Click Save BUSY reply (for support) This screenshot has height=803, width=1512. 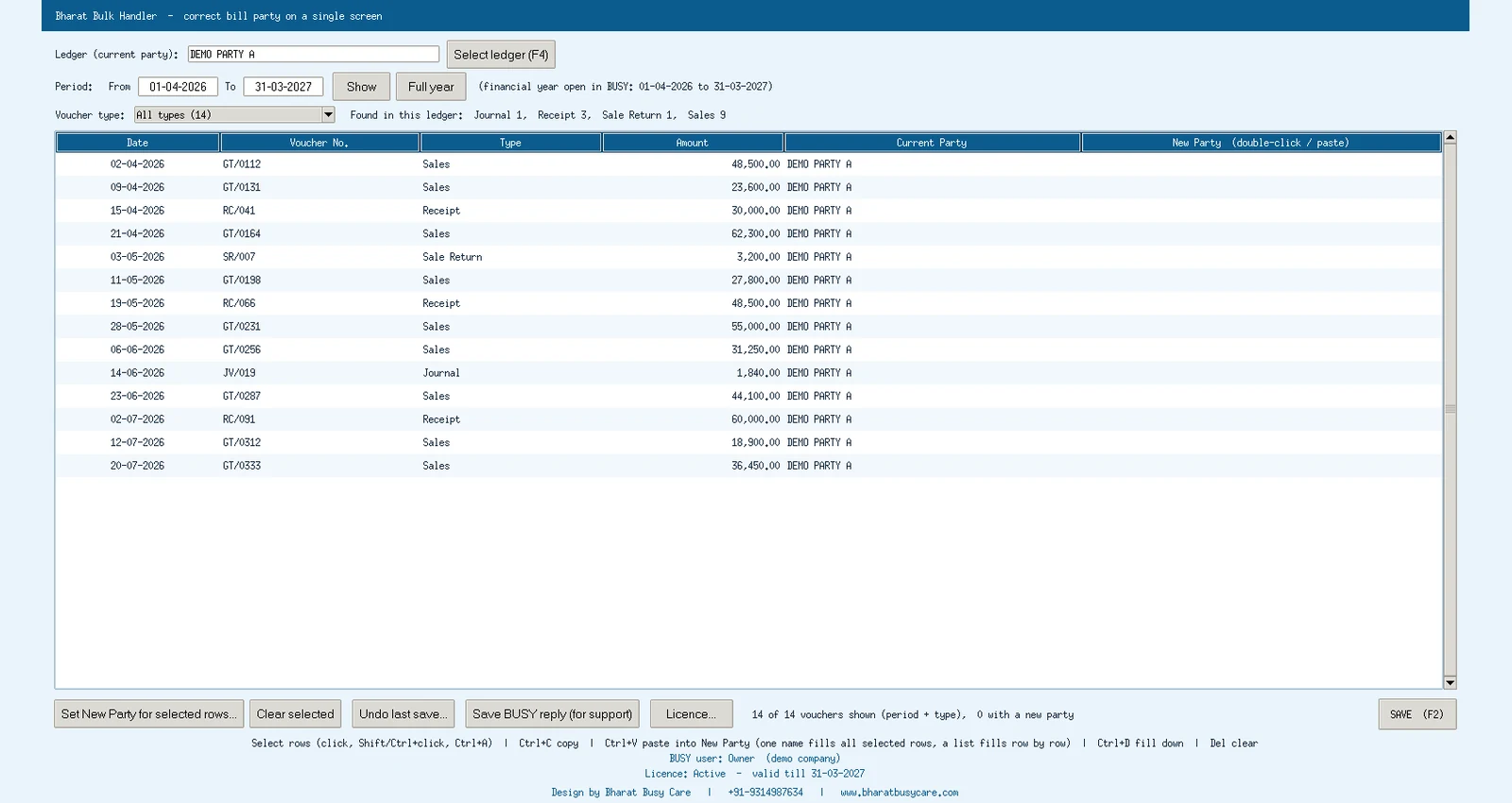pos(552,714)
